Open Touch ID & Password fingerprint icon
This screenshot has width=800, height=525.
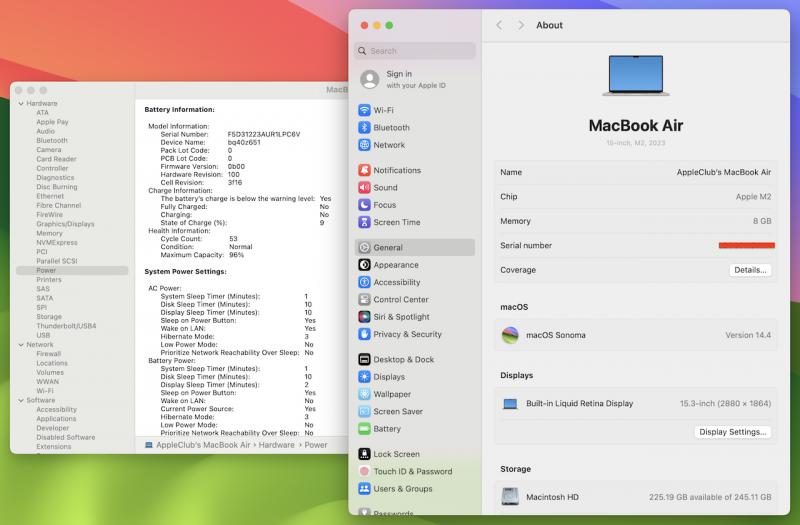[x=364, y=471]
